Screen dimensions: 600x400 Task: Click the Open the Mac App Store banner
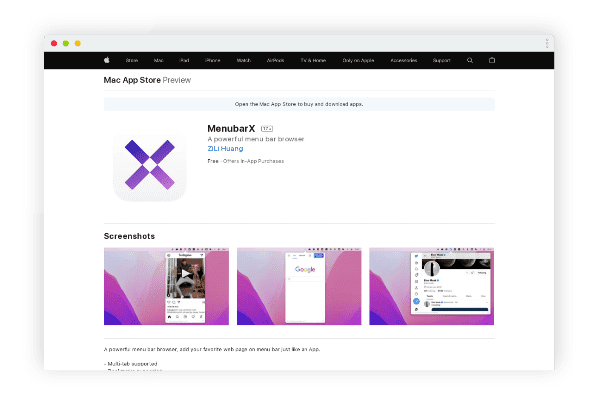click(299, 104)
